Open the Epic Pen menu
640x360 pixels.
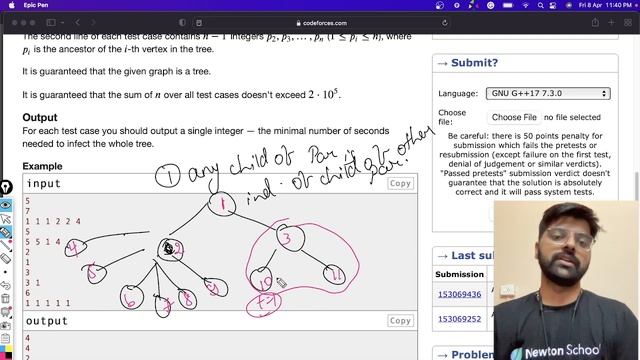(36, 5)
